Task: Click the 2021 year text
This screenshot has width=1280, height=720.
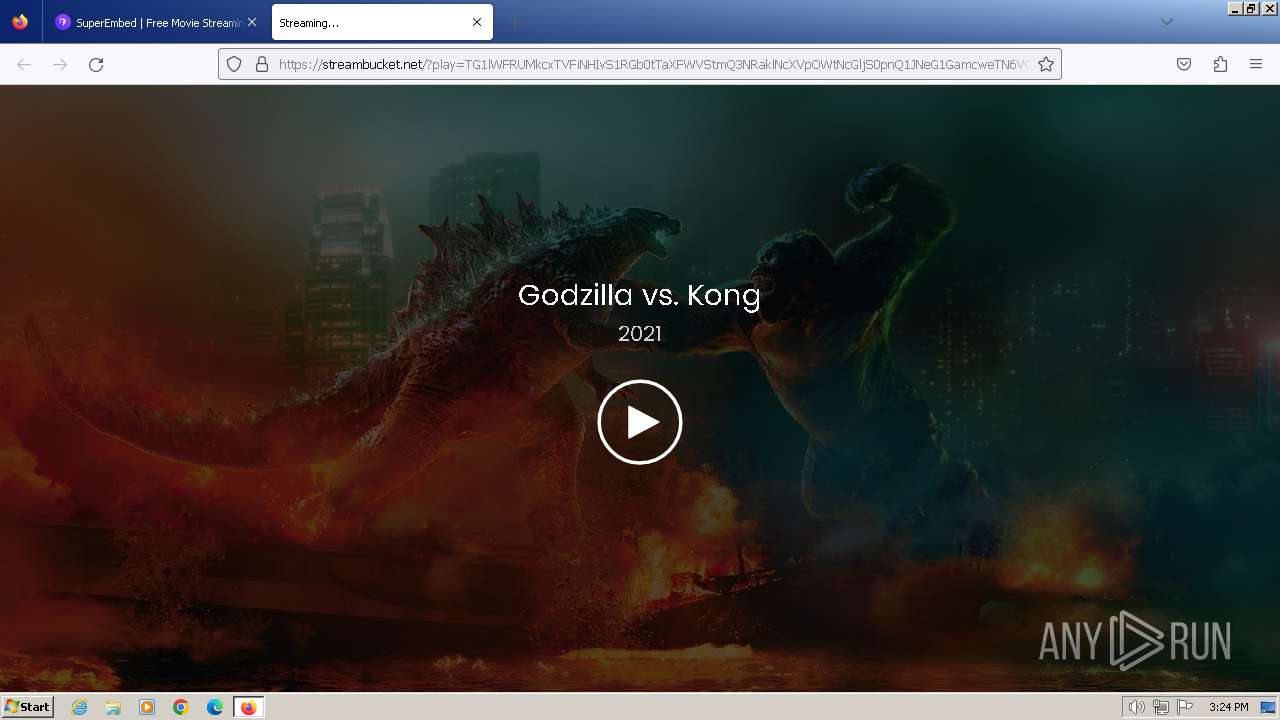Action: coord(640,334)
